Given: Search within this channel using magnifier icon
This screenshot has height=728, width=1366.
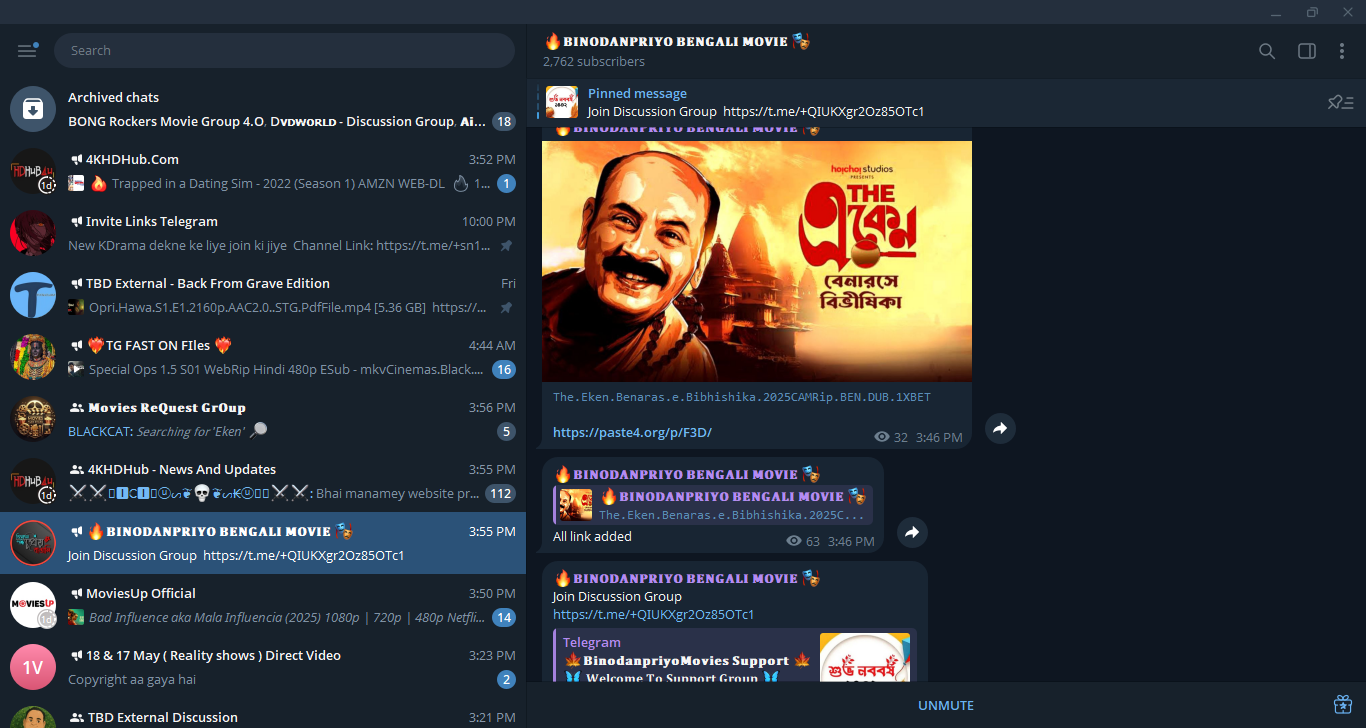Looking at the screenshot, I should coord(1267,51).
